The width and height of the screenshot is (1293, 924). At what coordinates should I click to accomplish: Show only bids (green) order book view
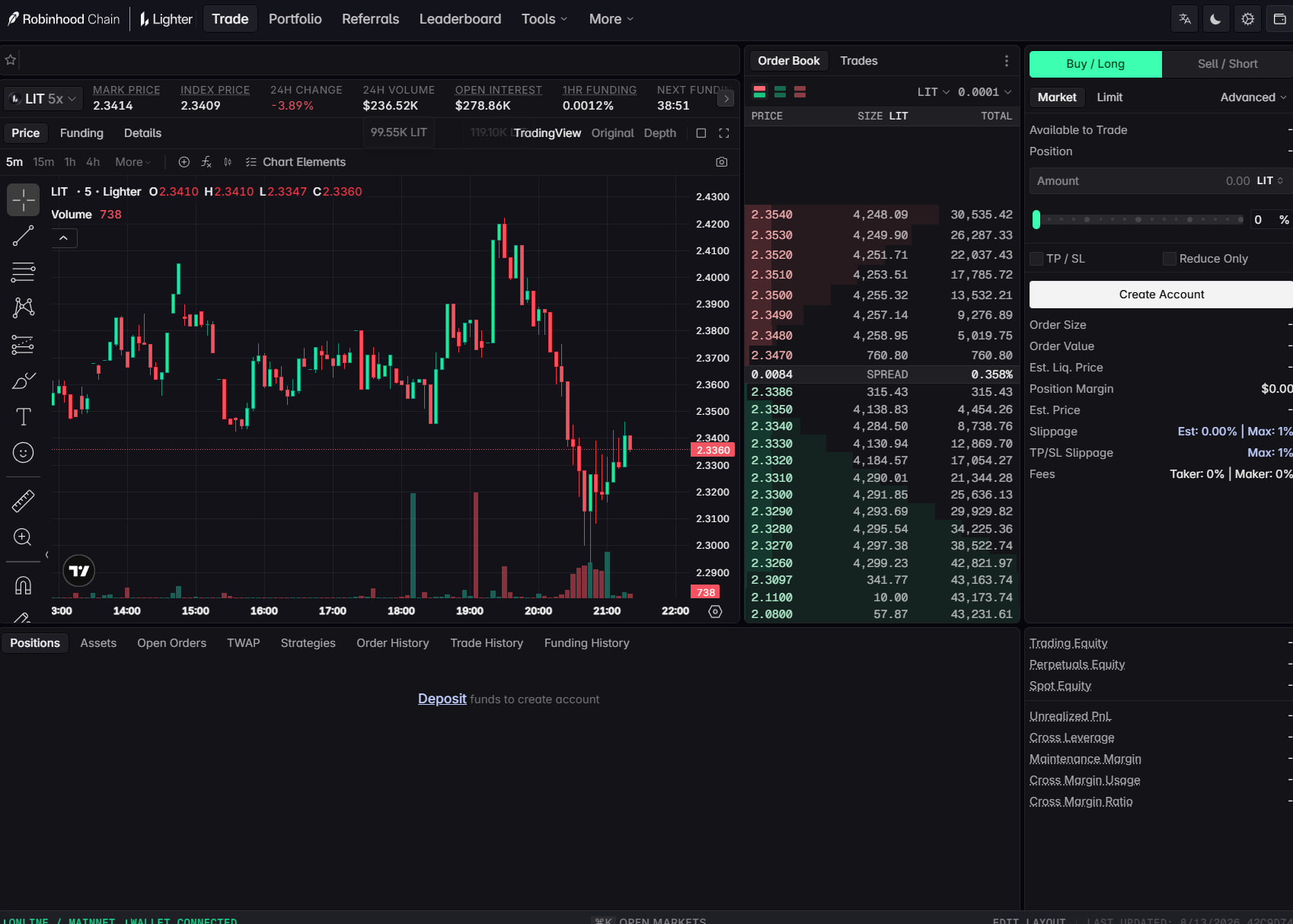click(x=780, y=92)
